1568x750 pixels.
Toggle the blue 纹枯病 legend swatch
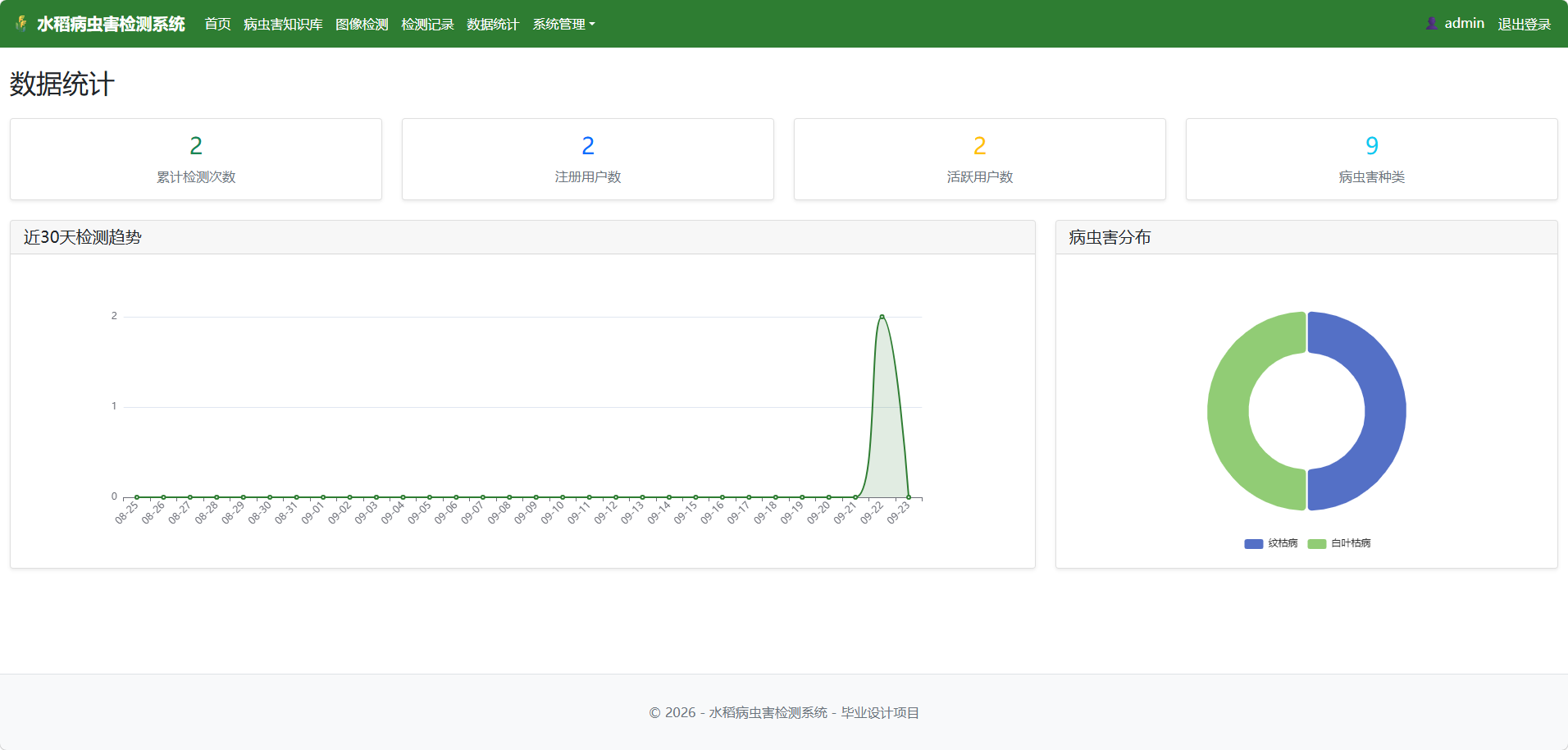point(1253,543)
